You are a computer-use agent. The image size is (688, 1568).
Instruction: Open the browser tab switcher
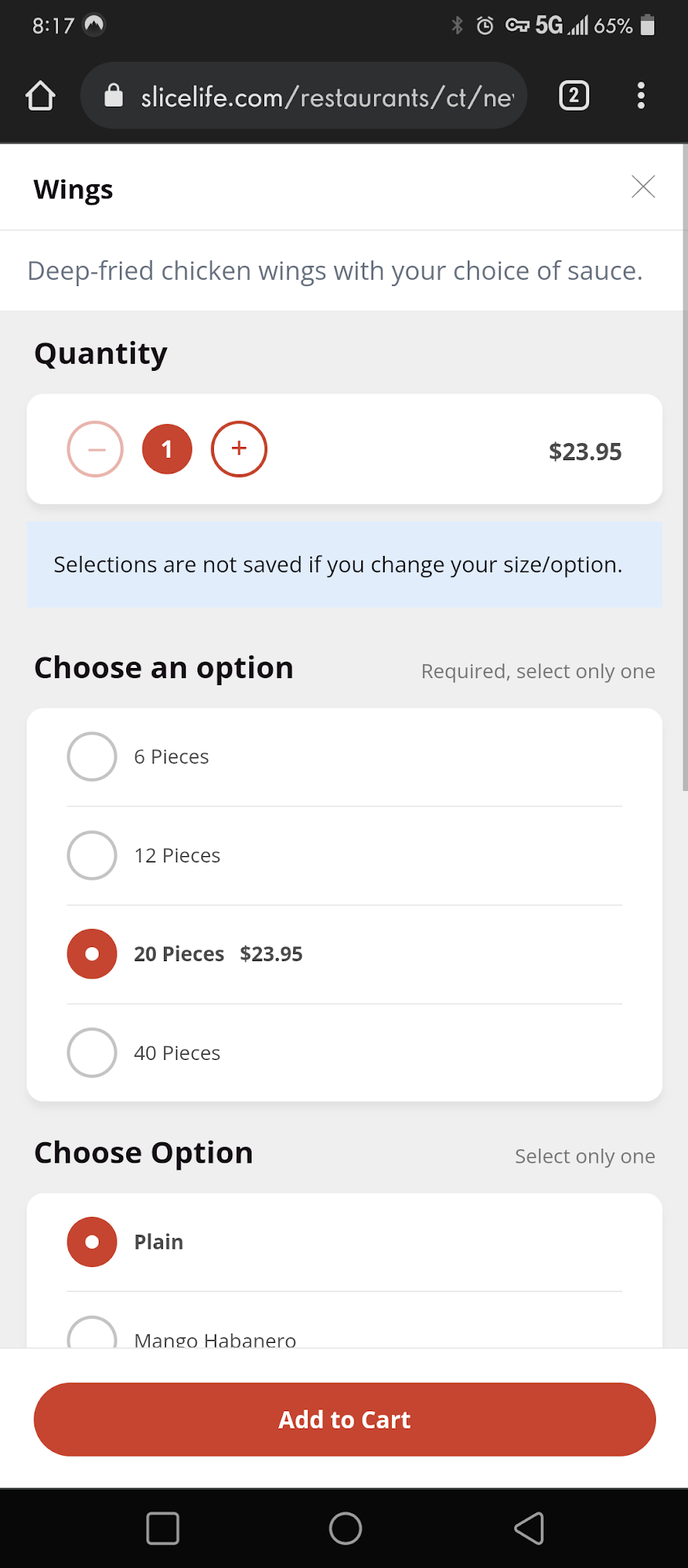tap(574, 96)
